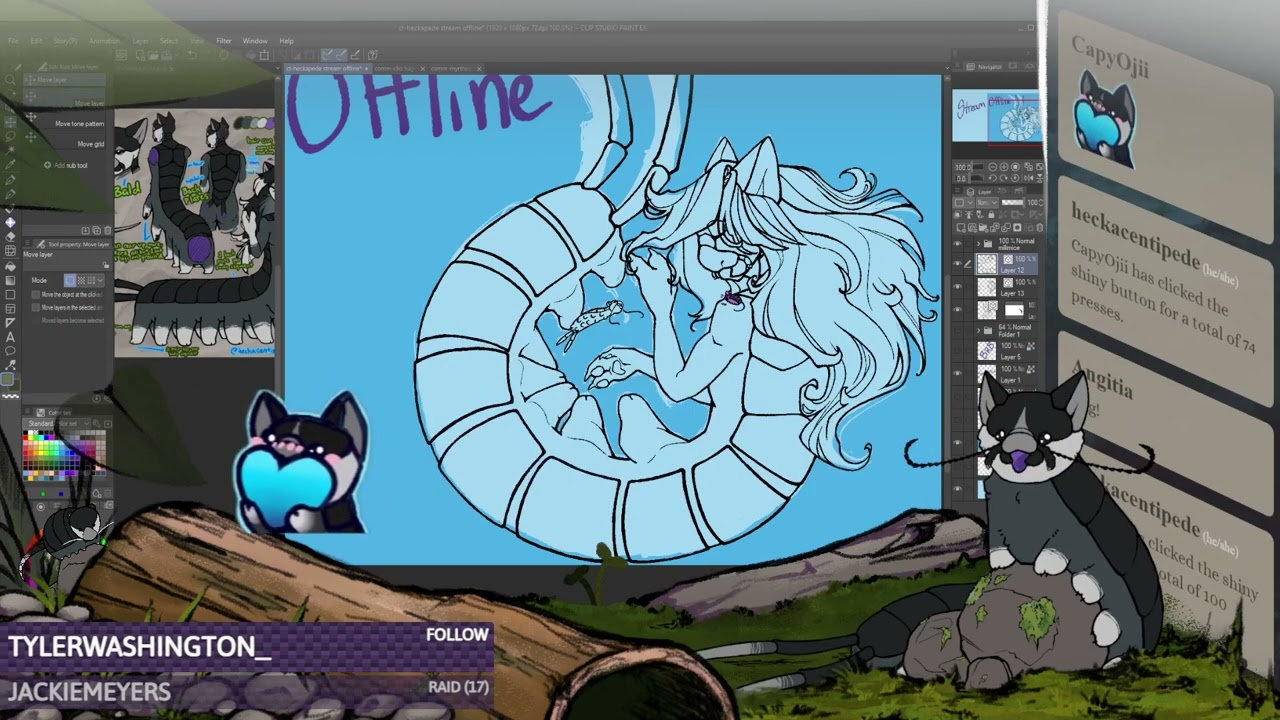Select the Layer 5 thumbnail
Image resolution: width=1280 pixels, height=720 pixels.
(x=987, y=351)
